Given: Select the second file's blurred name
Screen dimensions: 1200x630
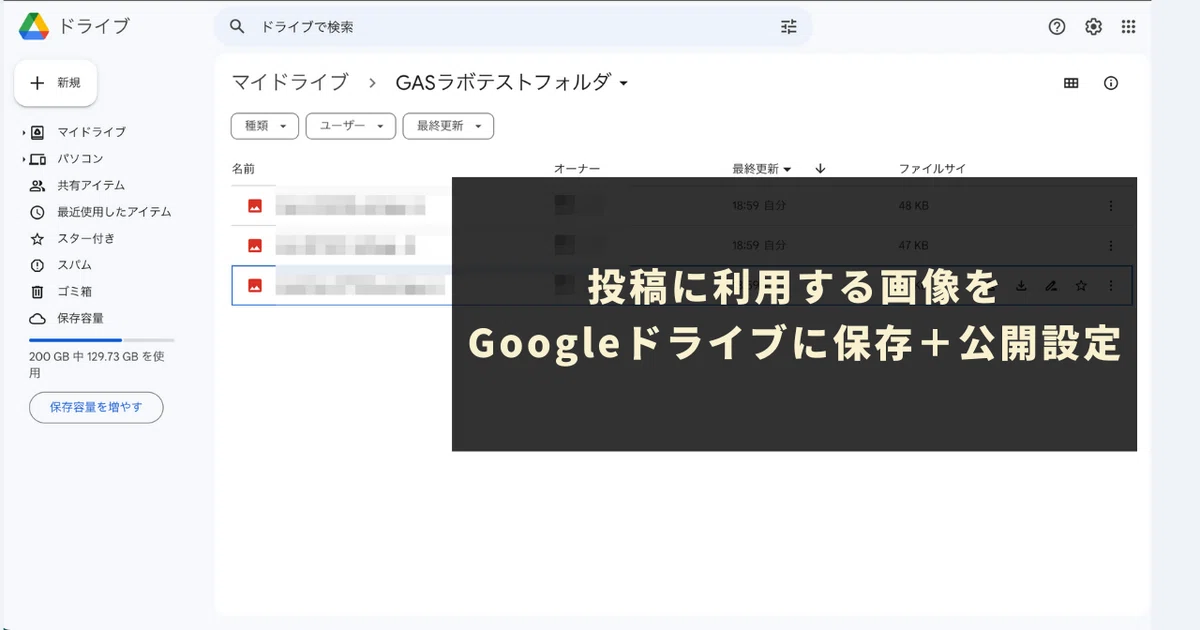Looking at the screenshot, I should (x=345, y=245).
